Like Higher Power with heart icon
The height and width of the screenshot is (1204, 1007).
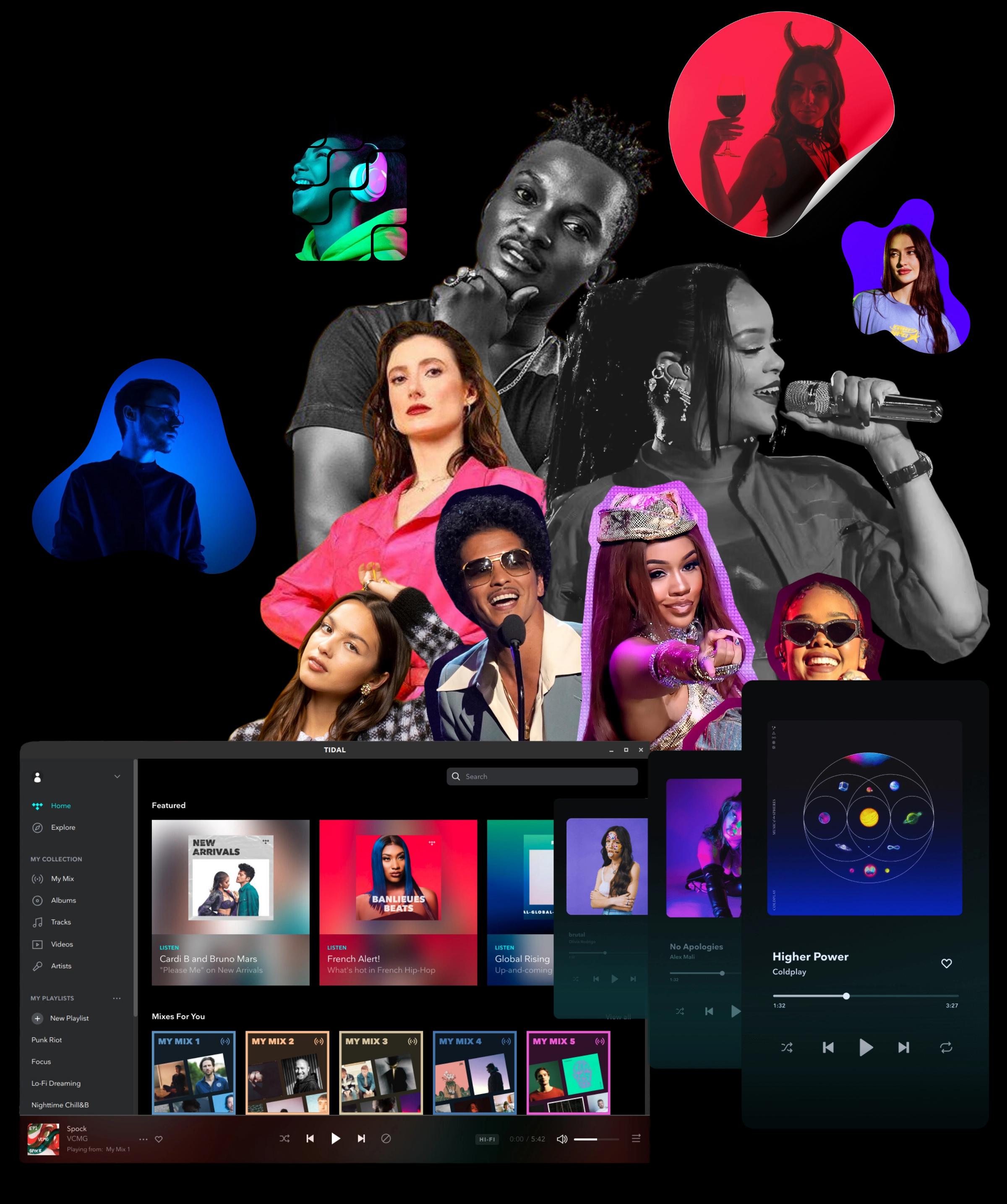(x=947, y=963)
